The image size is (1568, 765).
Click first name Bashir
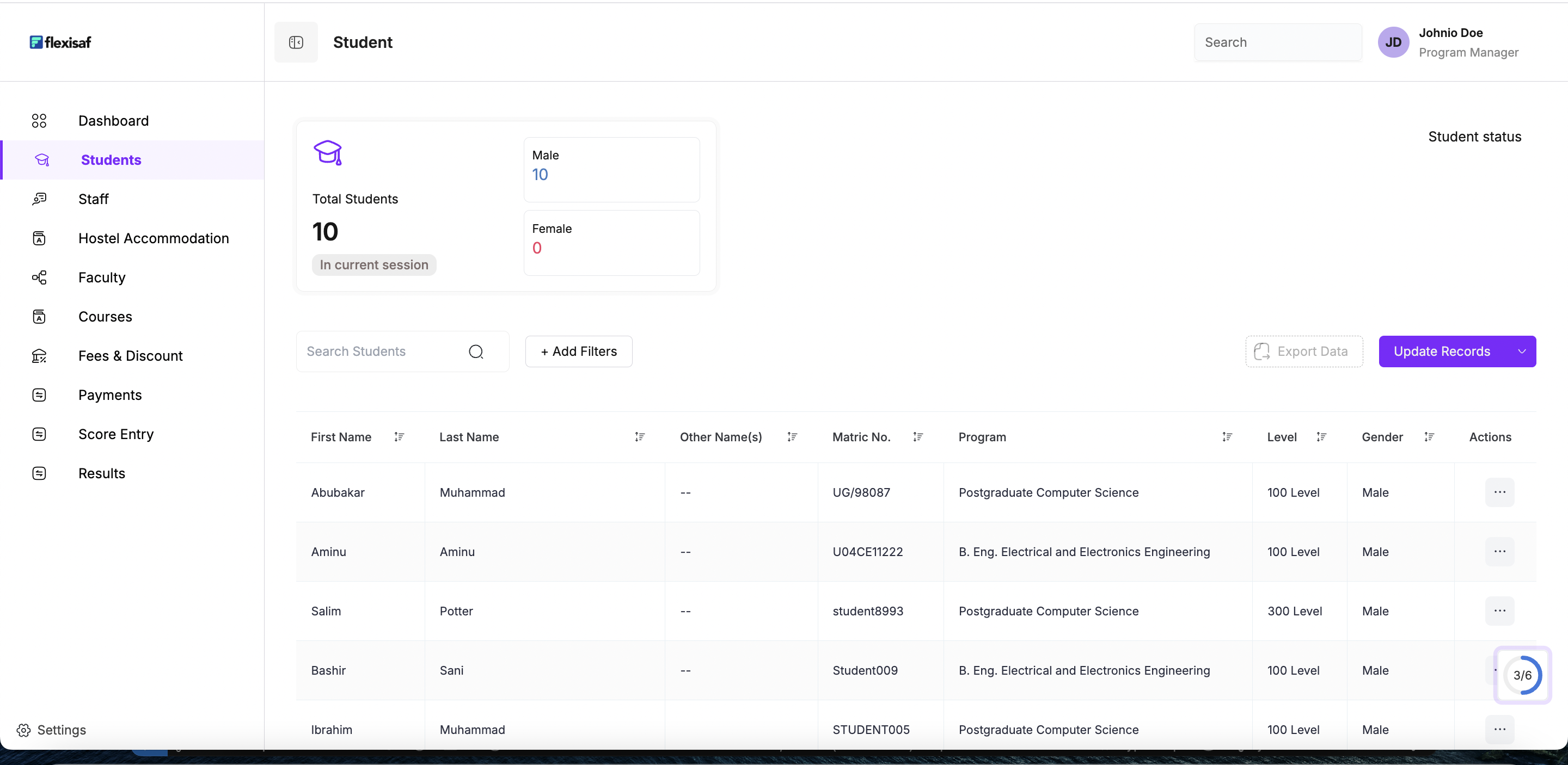[x=328, y=670]
